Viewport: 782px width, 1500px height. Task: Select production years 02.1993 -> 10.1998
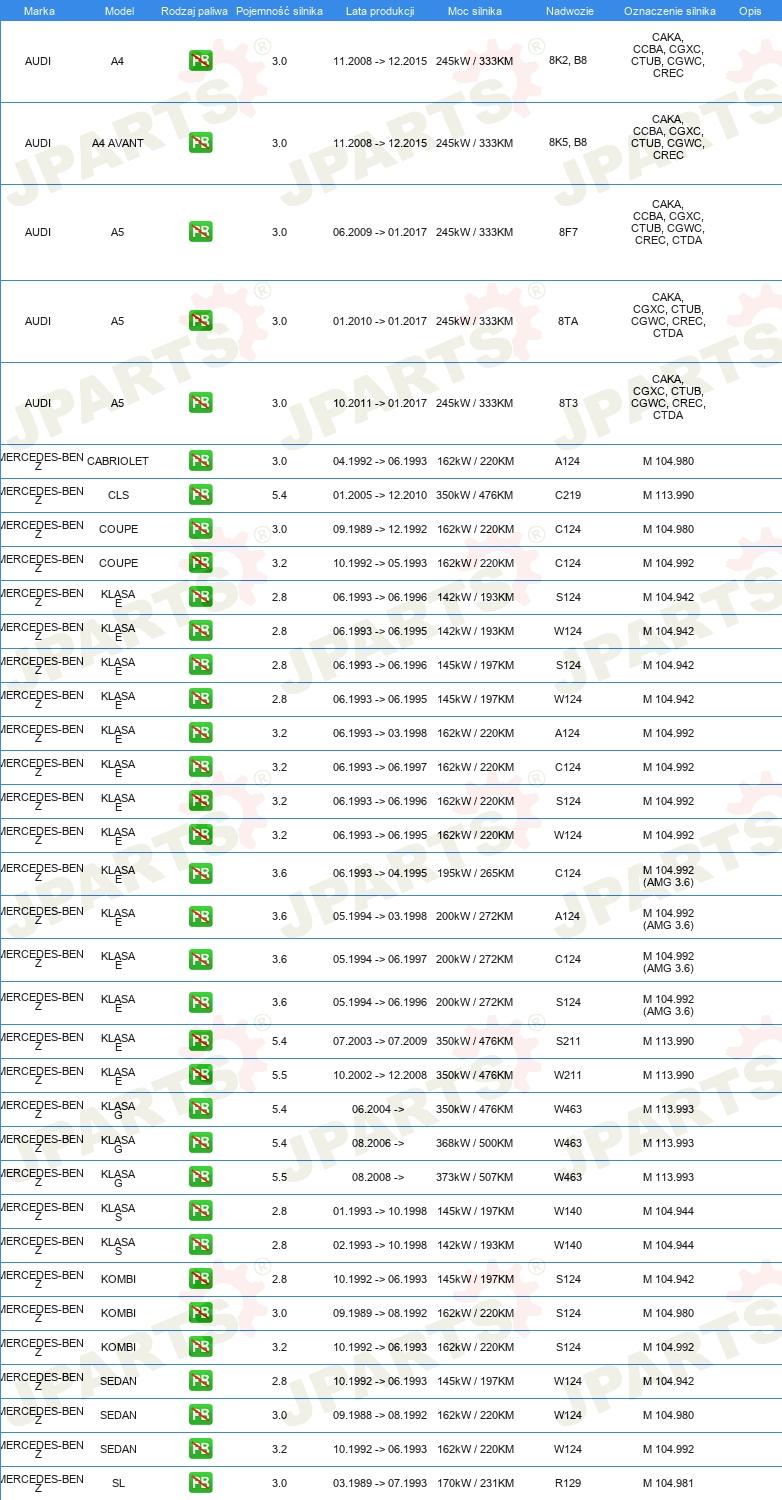[380, 1245]
